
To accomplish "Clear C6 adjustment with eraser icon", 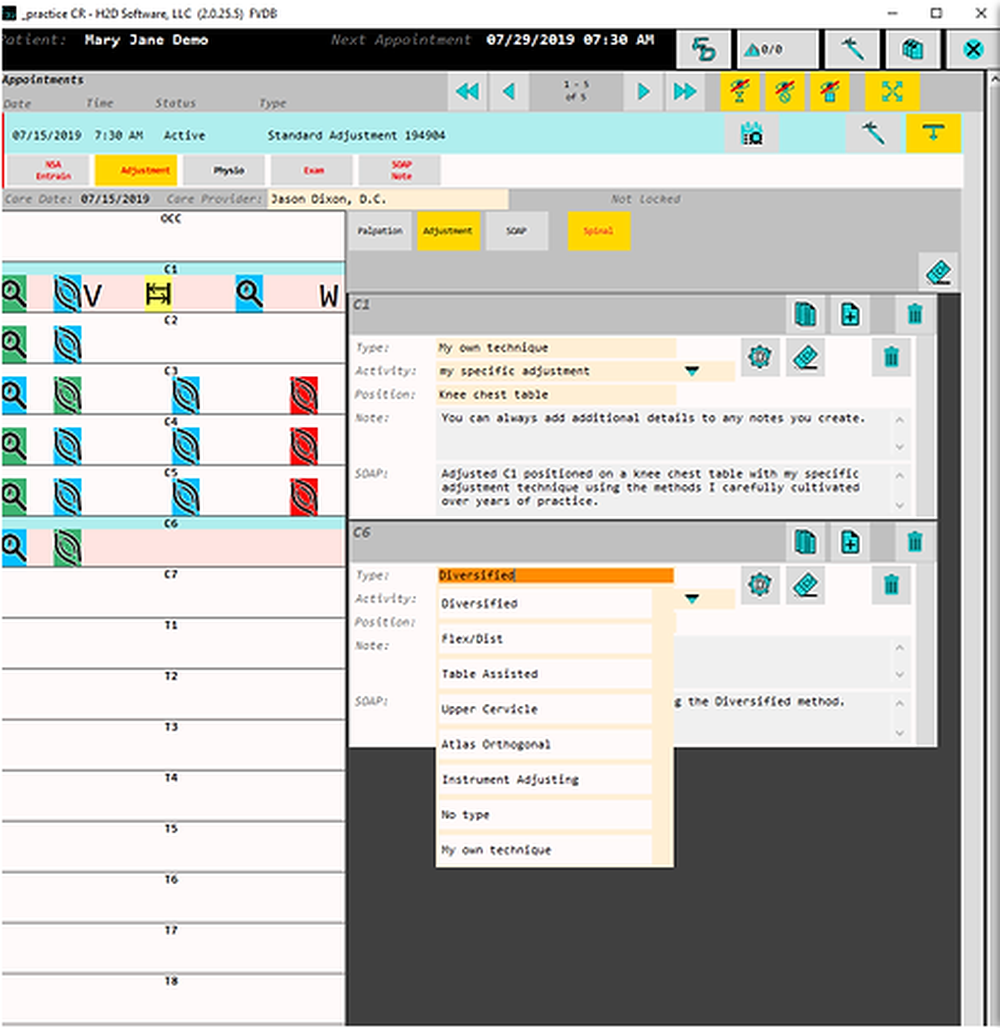I will tap(805, 585).
